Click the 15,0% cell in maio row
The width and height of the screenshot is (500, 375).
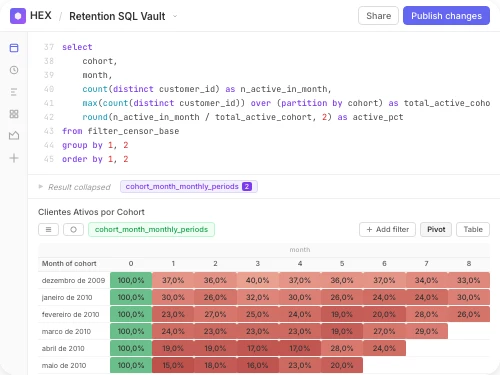point(173,365)
